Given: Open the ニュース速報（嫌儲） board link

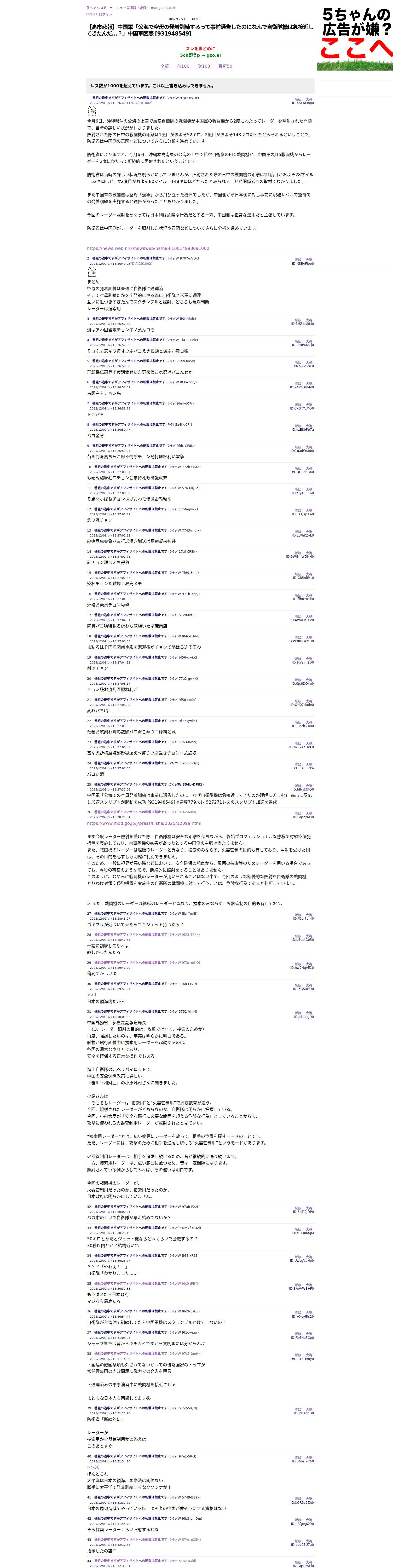Looking at the screenshot, I should [x=131, y=8].
